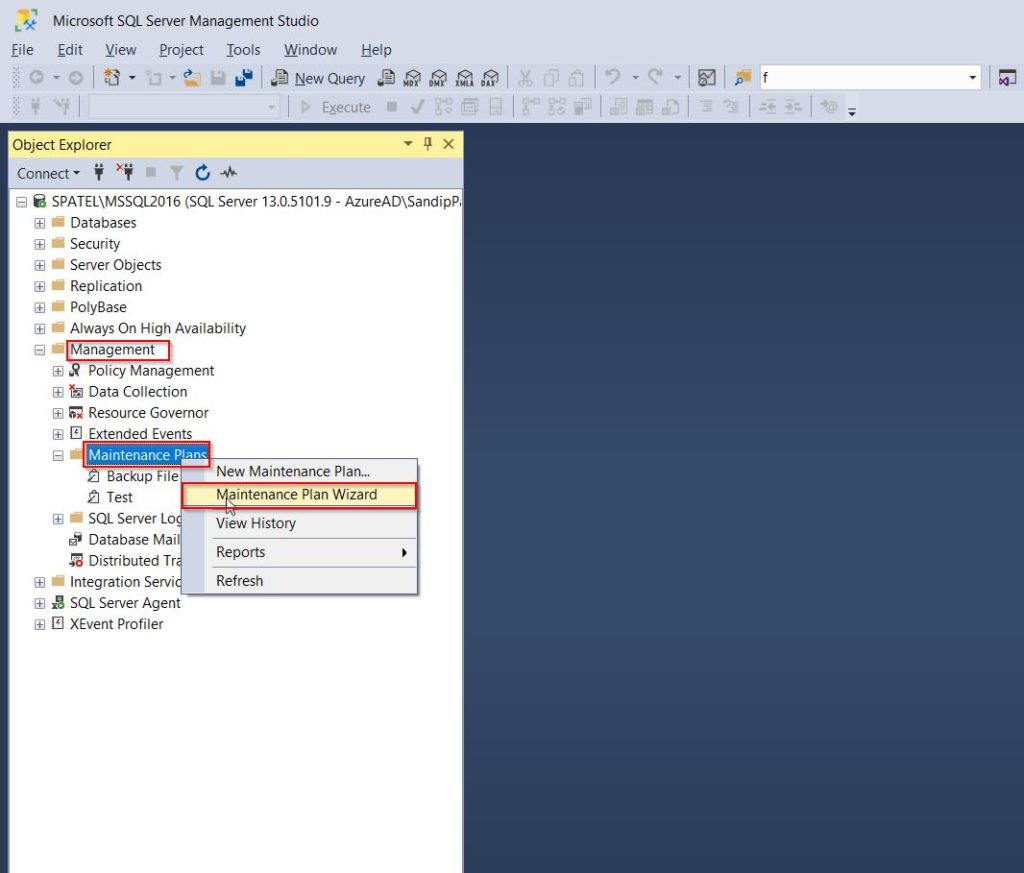1024x873 pixels.
Task: Select the Data Collection node
Action: pos(138,392)
